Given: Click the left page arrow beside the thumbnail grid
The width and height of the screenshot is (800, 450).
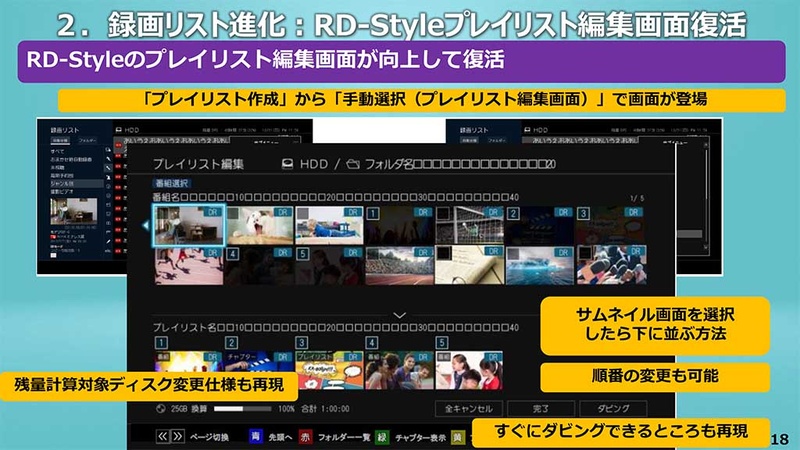Looking at the screenshot, I should [145, 225].
